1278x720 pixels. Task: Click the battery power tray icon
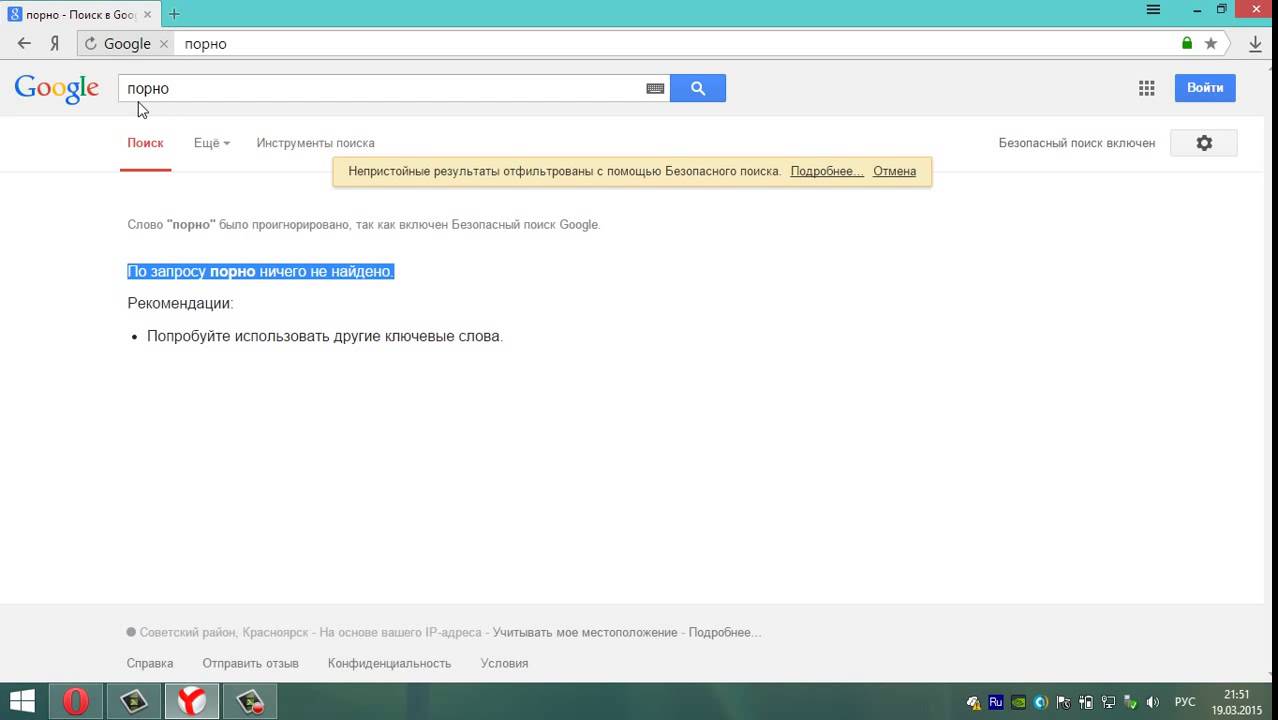1086,702
